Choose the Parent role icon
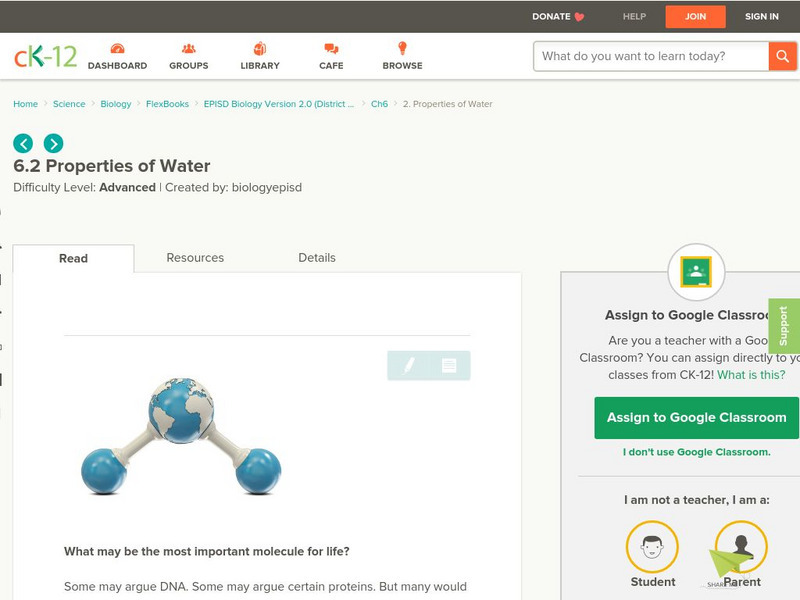This screenshot has width=800, height=600. (x=742, y=547)
